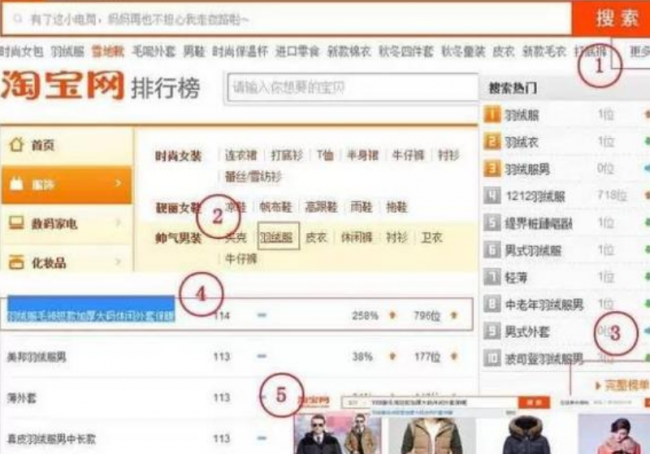Click the 淘宝网 logo
Screen dimensions: 650x454
62,85
